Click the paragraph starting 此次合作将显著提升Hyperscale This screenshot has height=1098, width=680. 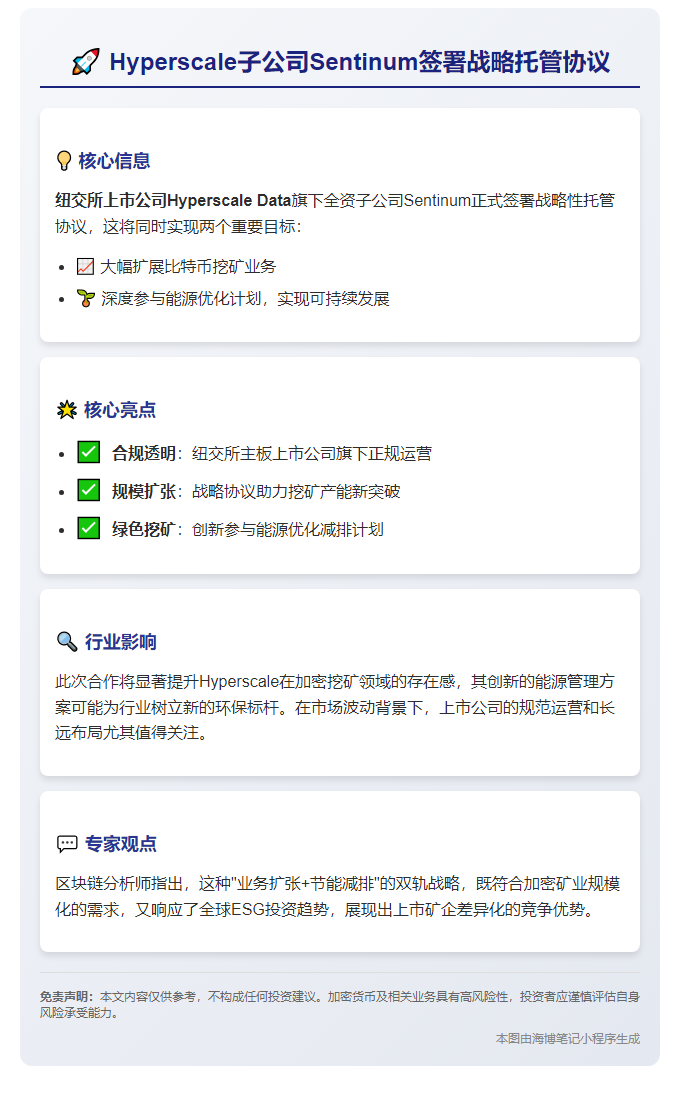(x=335, y=707)
